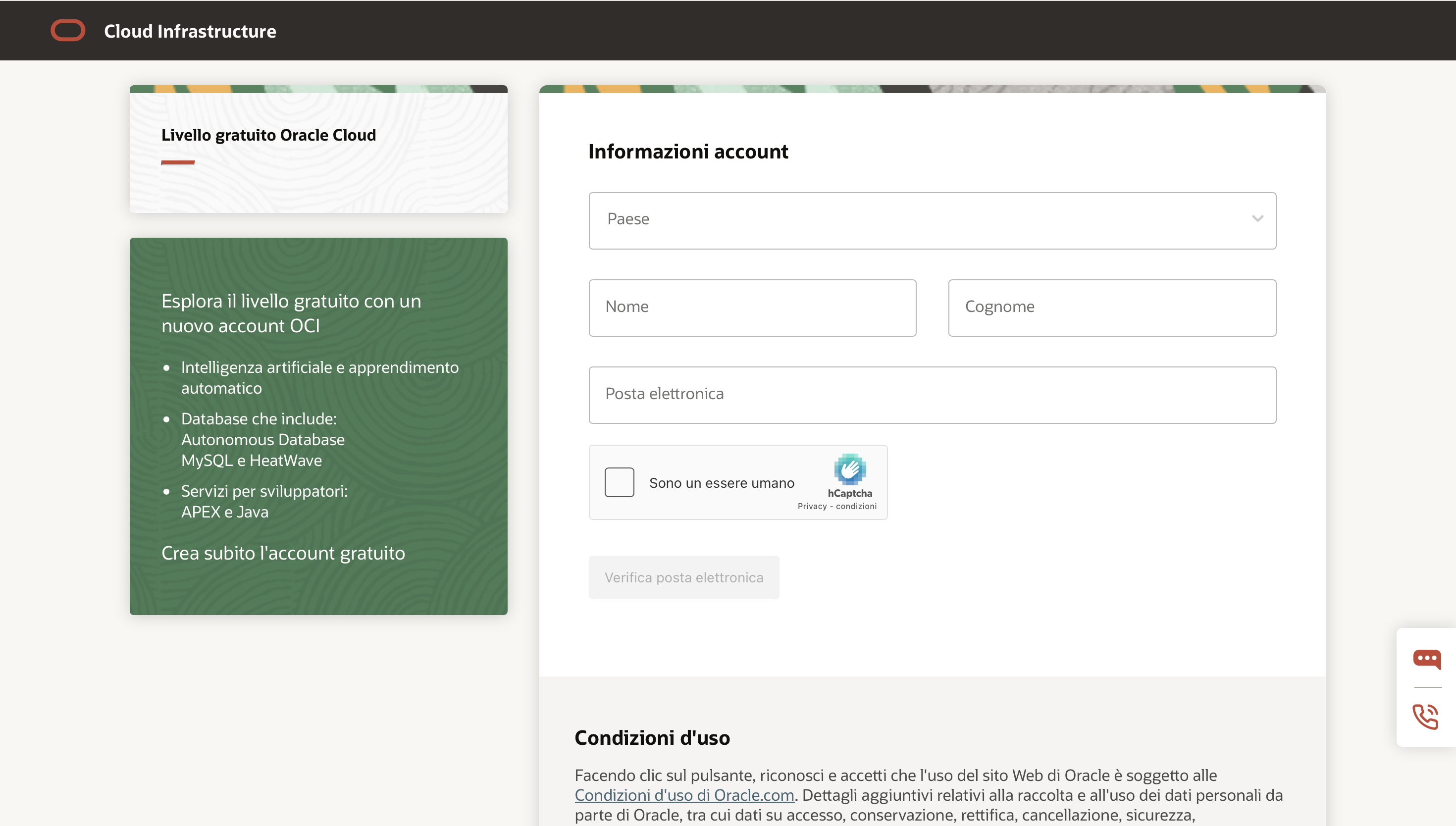Viewport: 1456px width, 826px height.
Task: Click the hCaptcha Privacy link
Action: (x=812, y=507)
